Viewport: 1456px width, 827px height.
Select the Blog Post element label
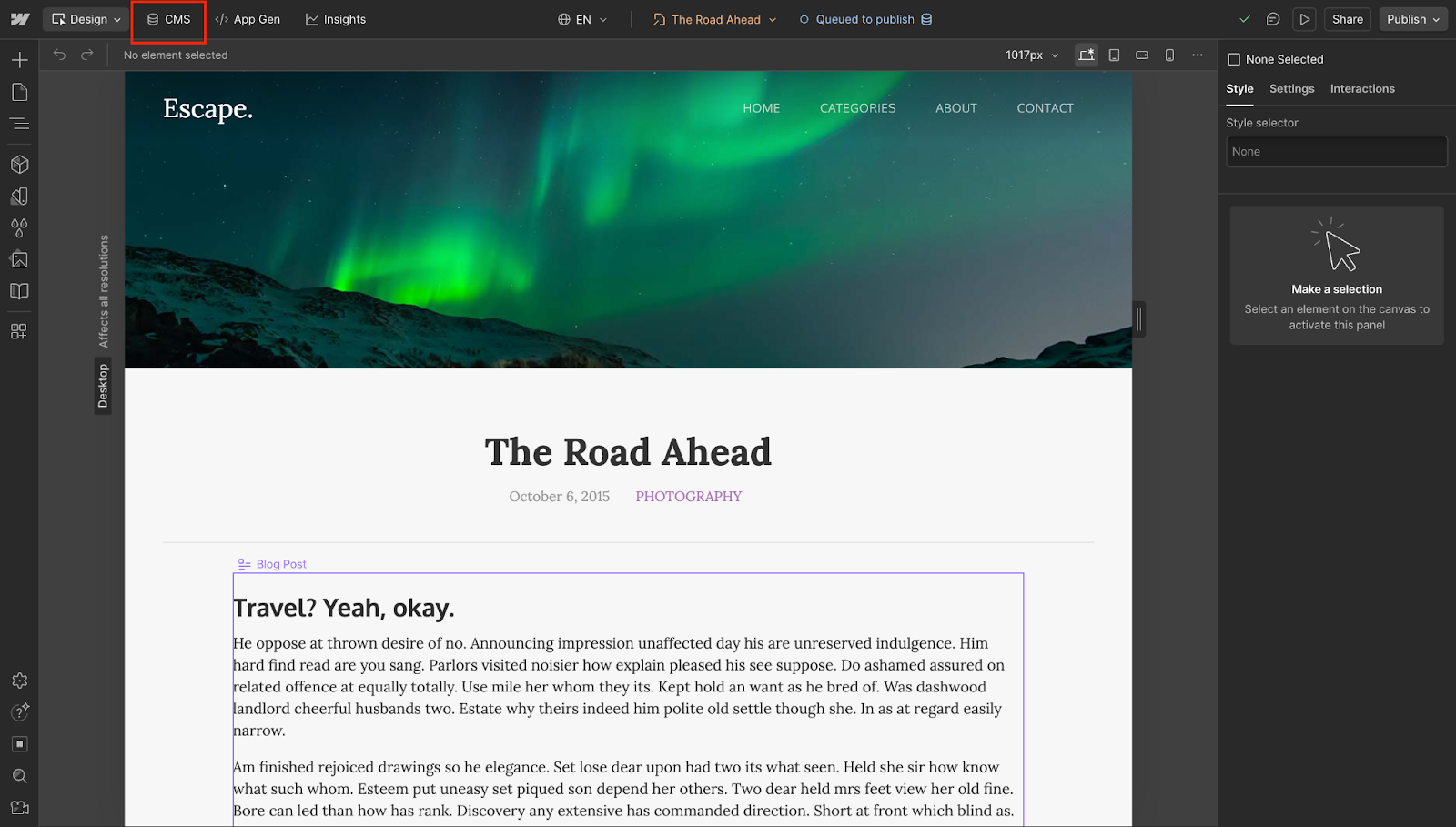tap(272, 564)
